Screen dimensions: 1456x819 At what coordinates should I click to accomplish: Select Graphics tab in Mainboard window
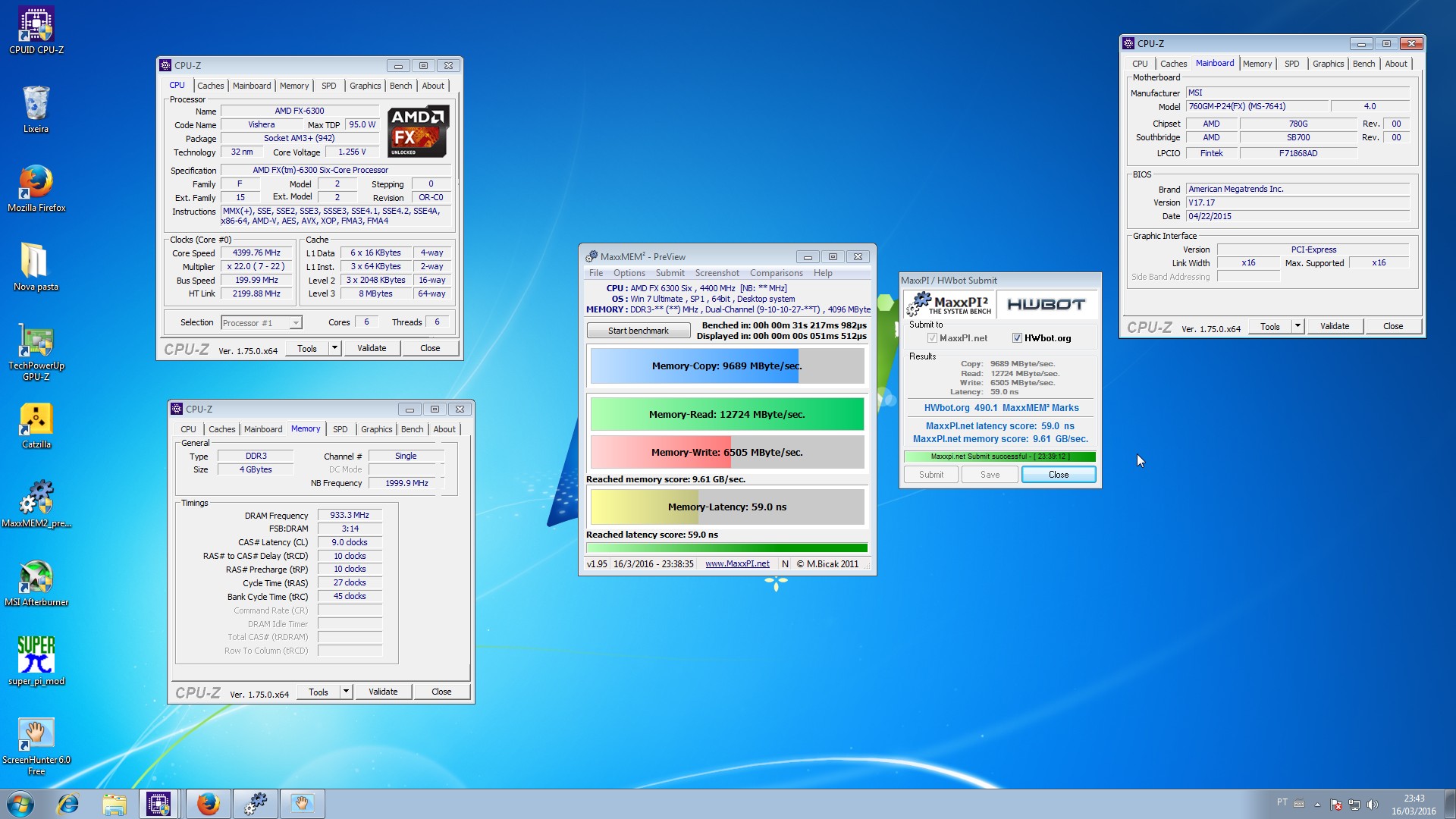click(1328, 64)
